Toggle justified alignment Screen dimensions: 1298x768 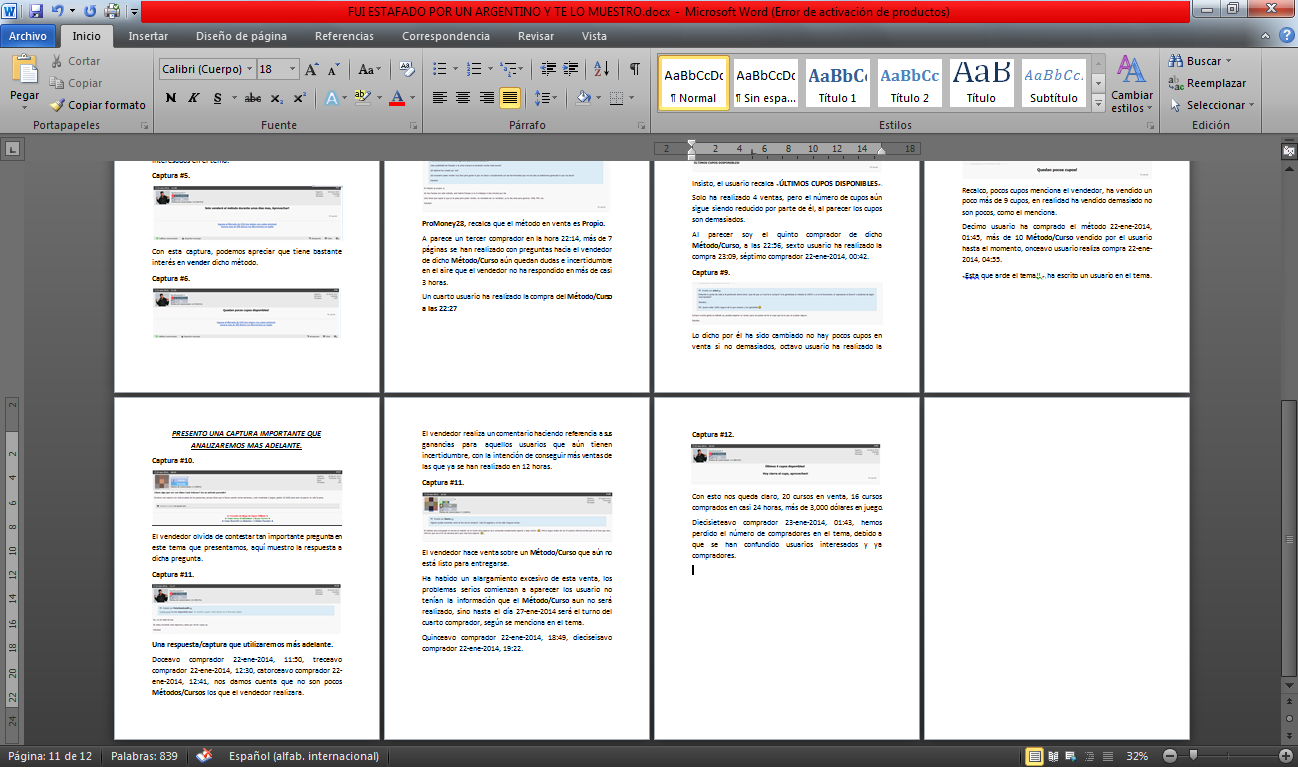pyautogui.click(x=509, y=98)
